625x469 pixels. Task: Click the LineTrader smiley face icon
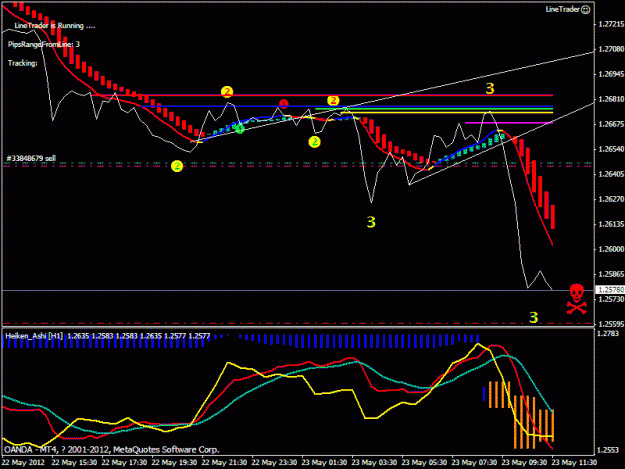[586, 10]
